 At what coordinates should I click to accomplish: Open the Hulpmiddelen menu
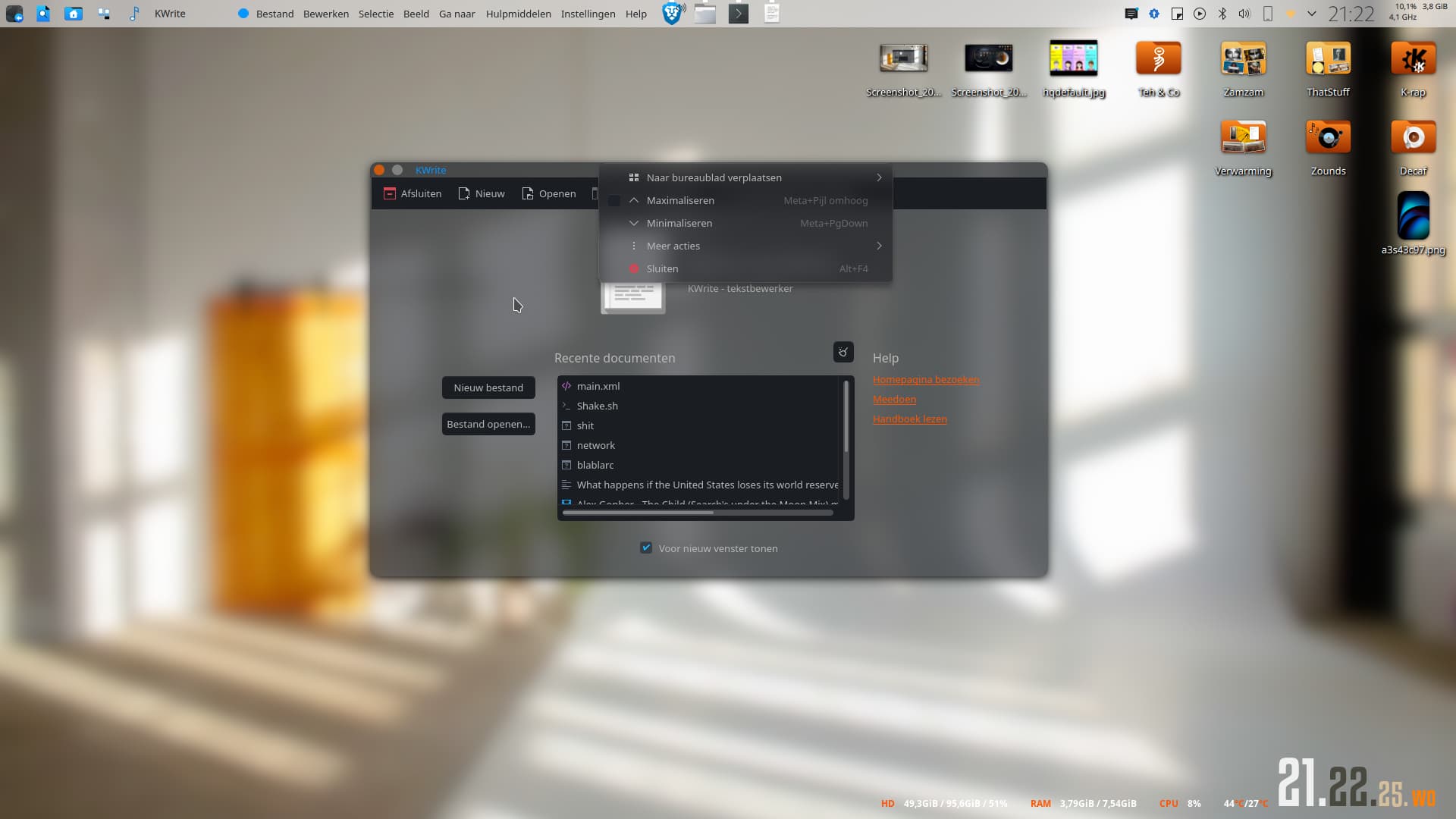click(518, 14)
